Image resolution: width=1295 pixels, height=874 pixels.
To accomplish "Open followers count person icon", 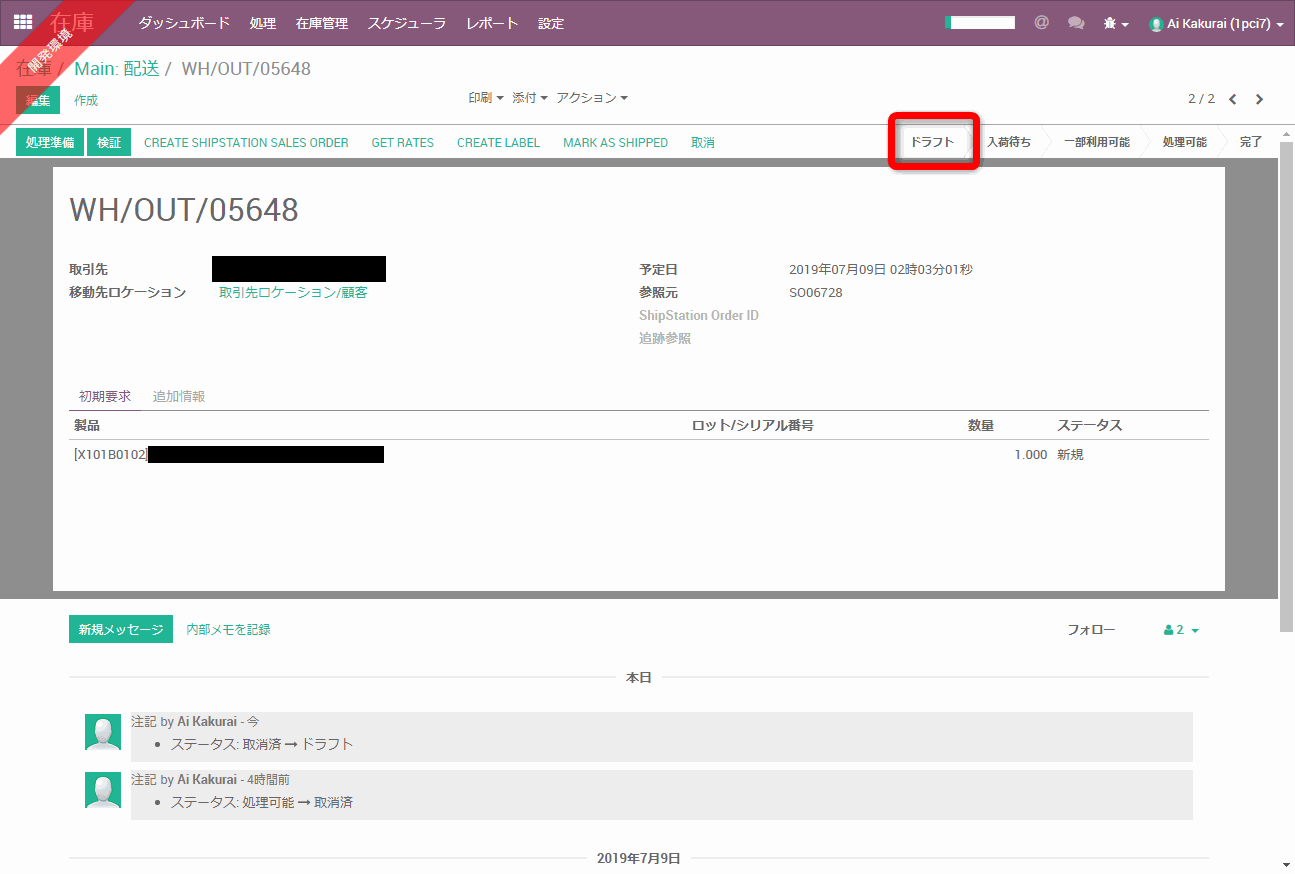I will (1180, 630).
